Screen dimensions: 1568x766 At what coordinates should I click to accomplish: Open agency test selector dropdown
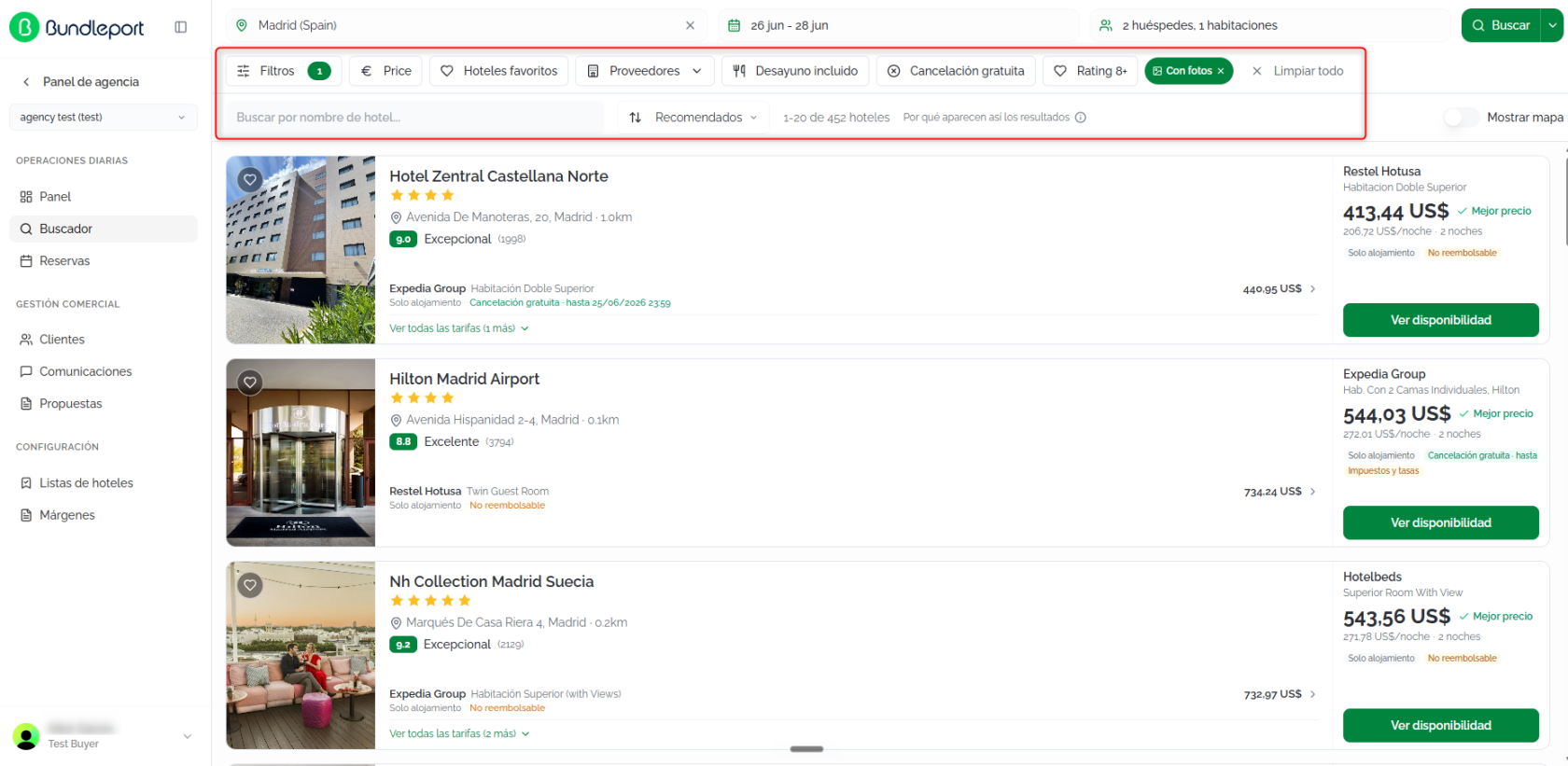click(104, 118)
